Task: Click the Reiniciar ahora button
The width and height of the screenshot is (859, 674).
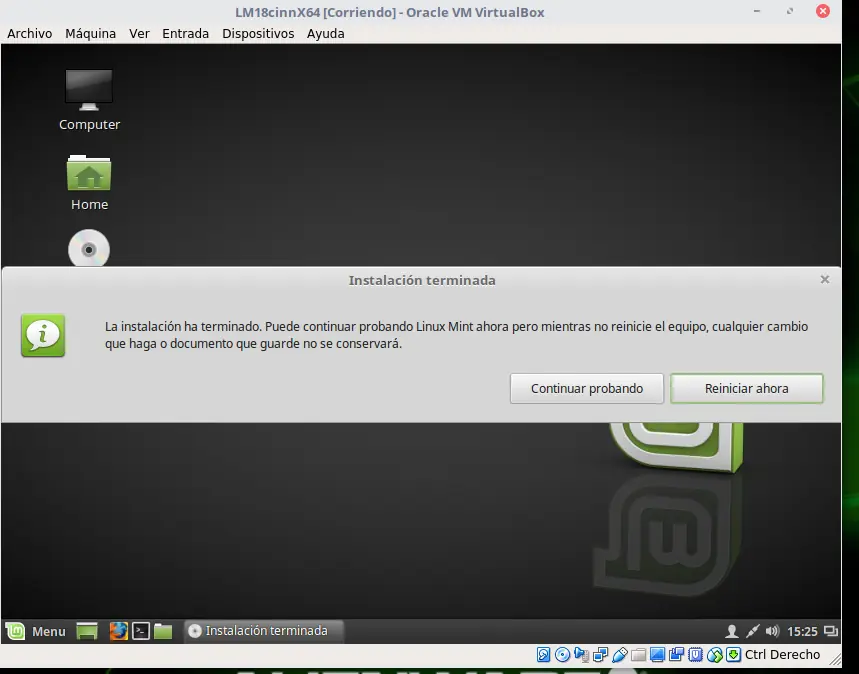Action: coord(747,389)
